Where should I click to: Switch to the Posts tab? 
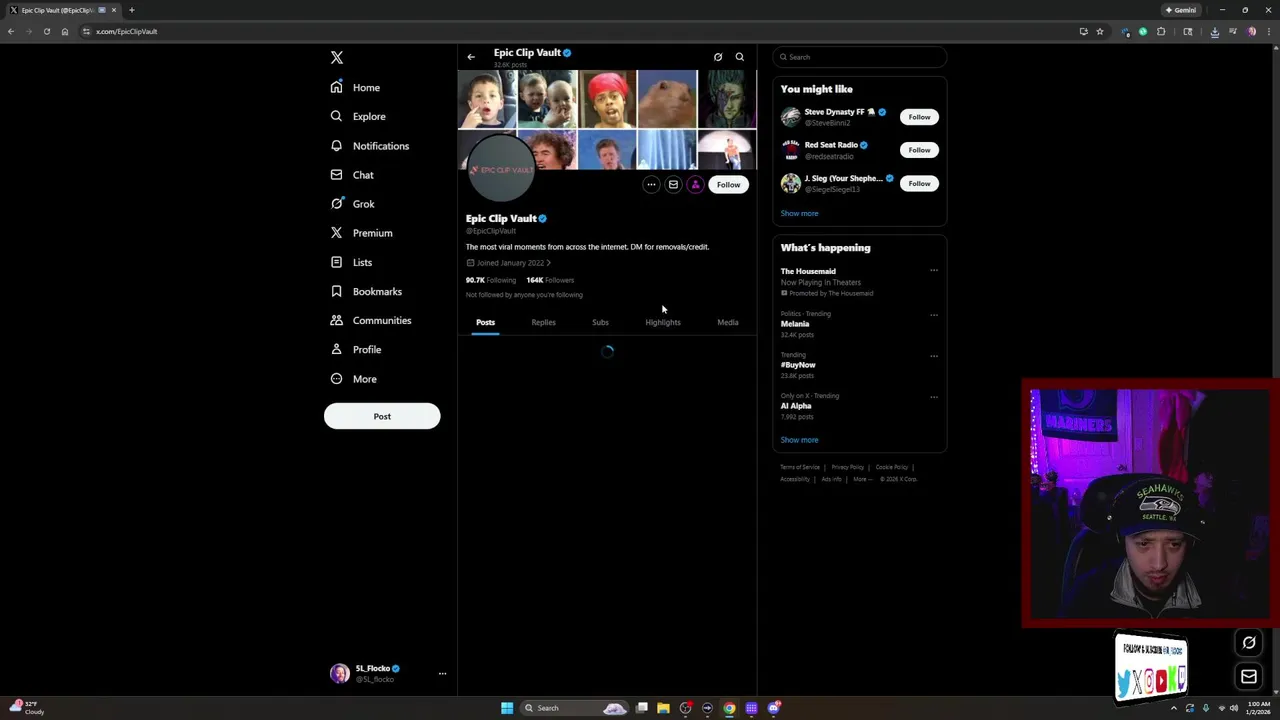click(x=485, y=322)
